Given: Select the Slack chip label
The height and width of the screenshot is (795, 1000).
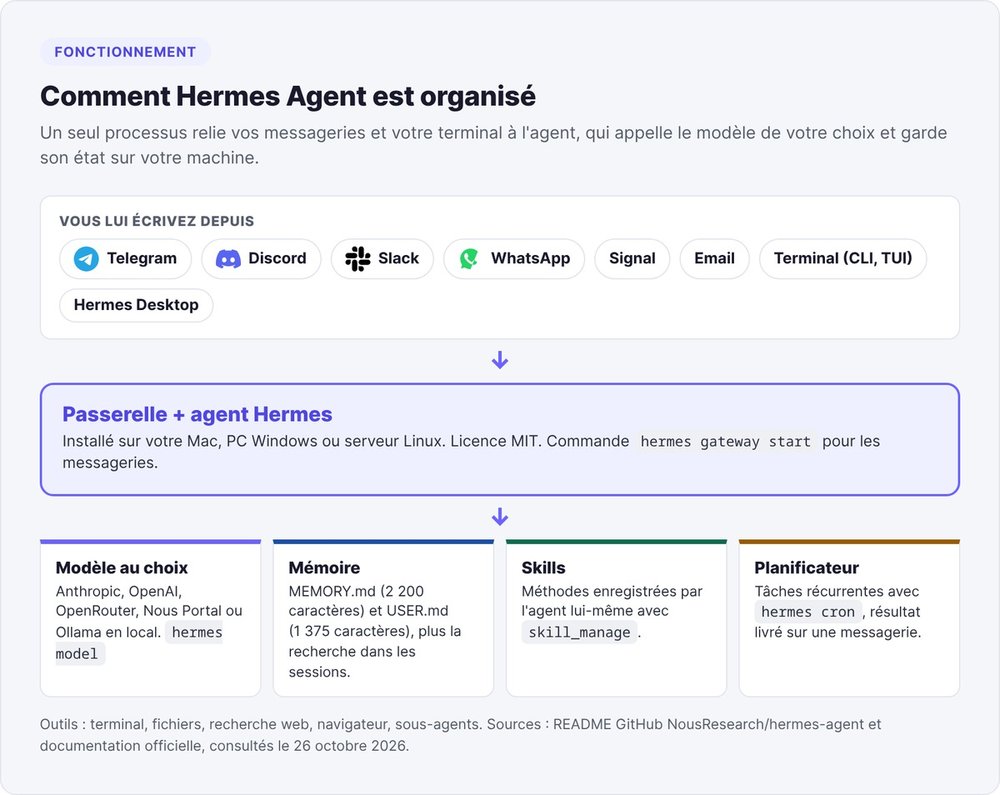Looking at the screenshot, I should tap(399, 258).
